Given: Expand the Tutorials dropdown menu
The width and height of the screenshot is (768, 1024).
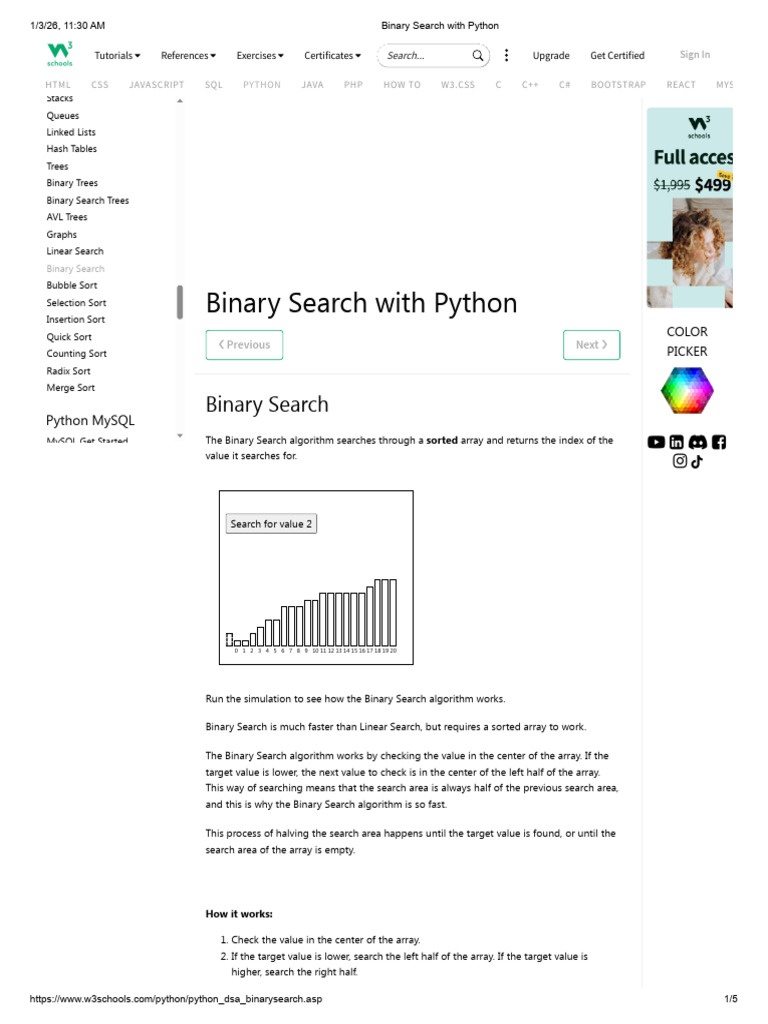Looking at the screenshot, I should click(117, 56).
